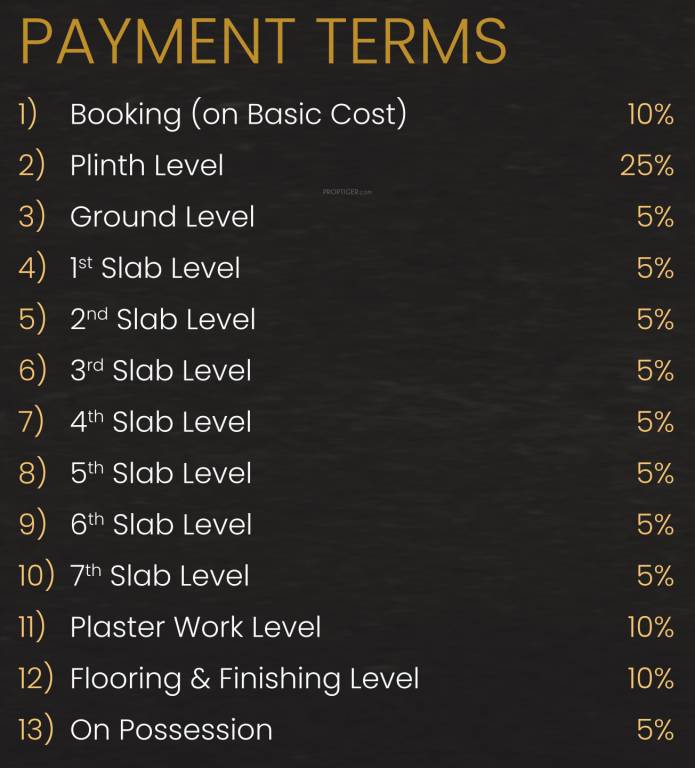Click the 1st Slab Level text

click(155, 268)
